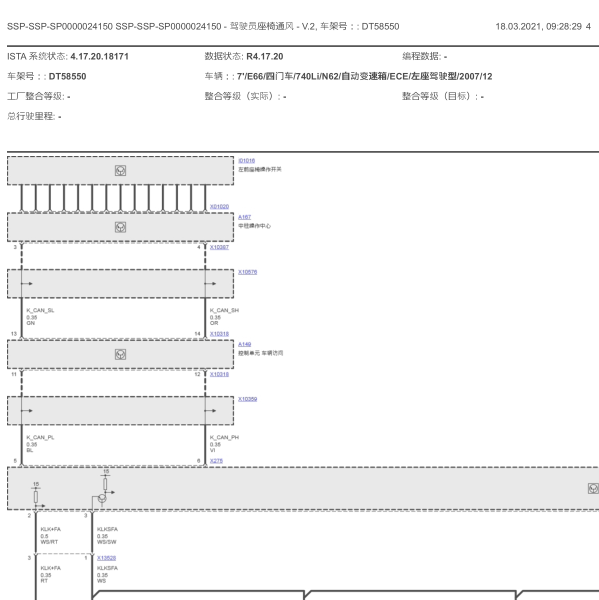Open the X10359 connector link

click(248, 399)
